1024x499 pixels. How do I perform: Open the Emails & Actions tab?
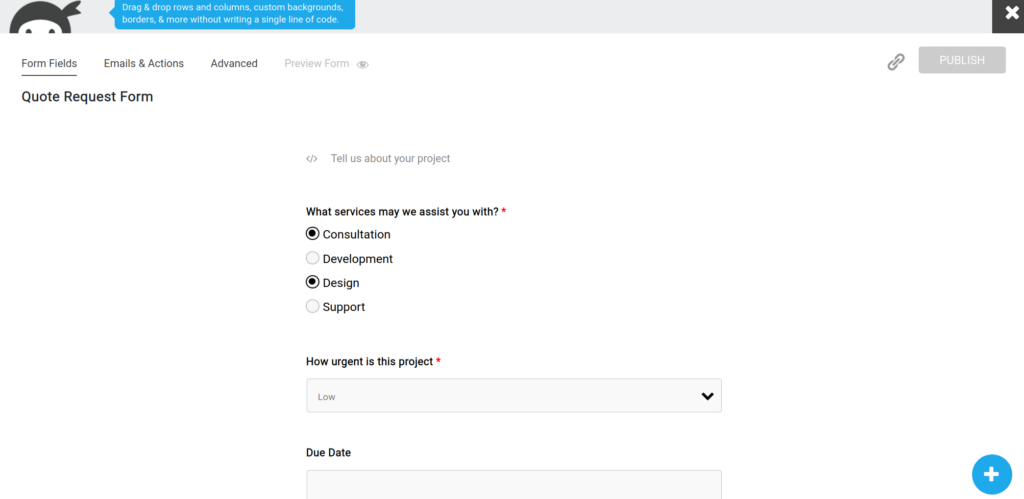click(x=144, y=63)
